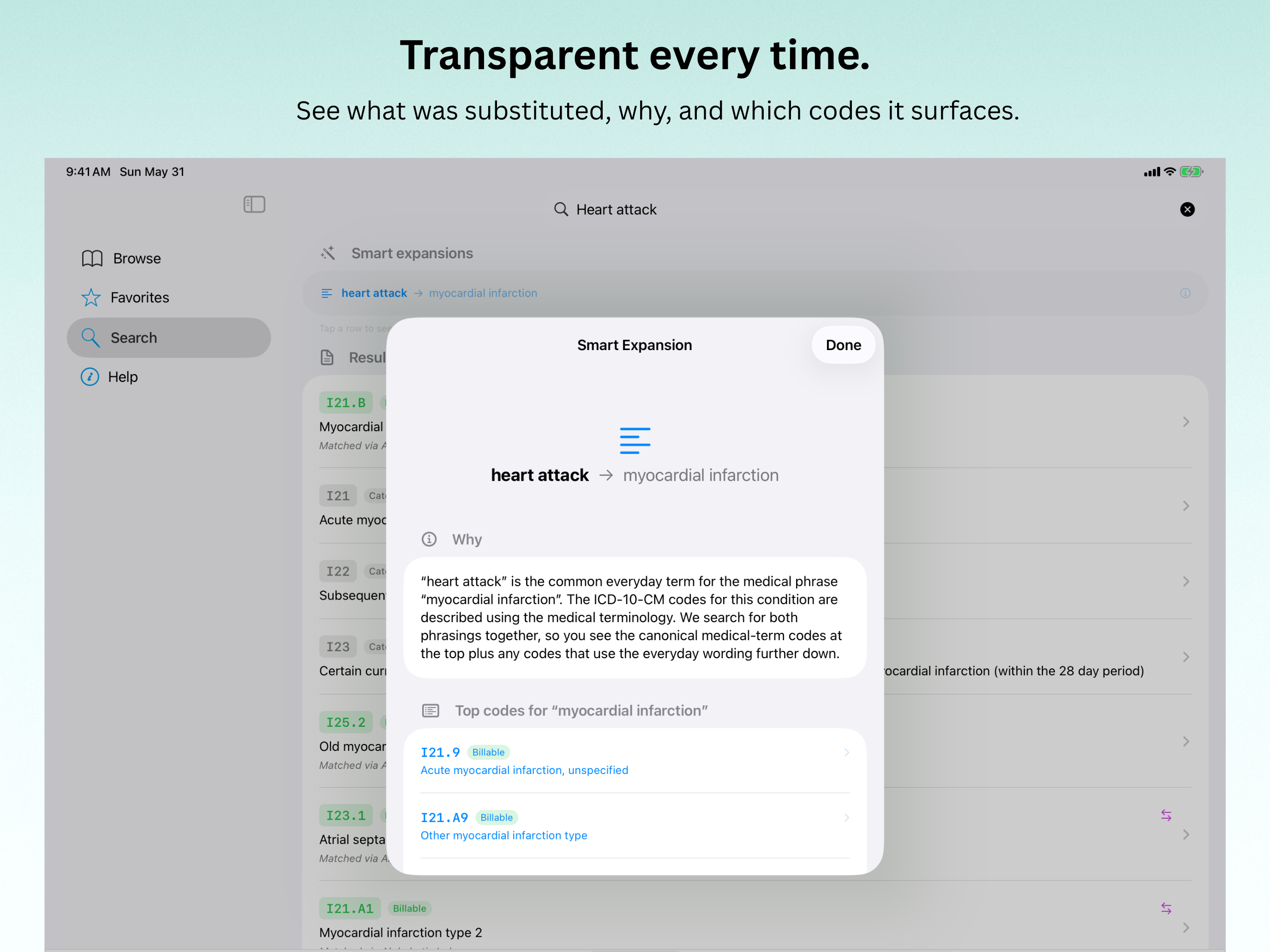Click the Smart expansions section header
The image size is (1270, 952).
[x=412, y=253]
